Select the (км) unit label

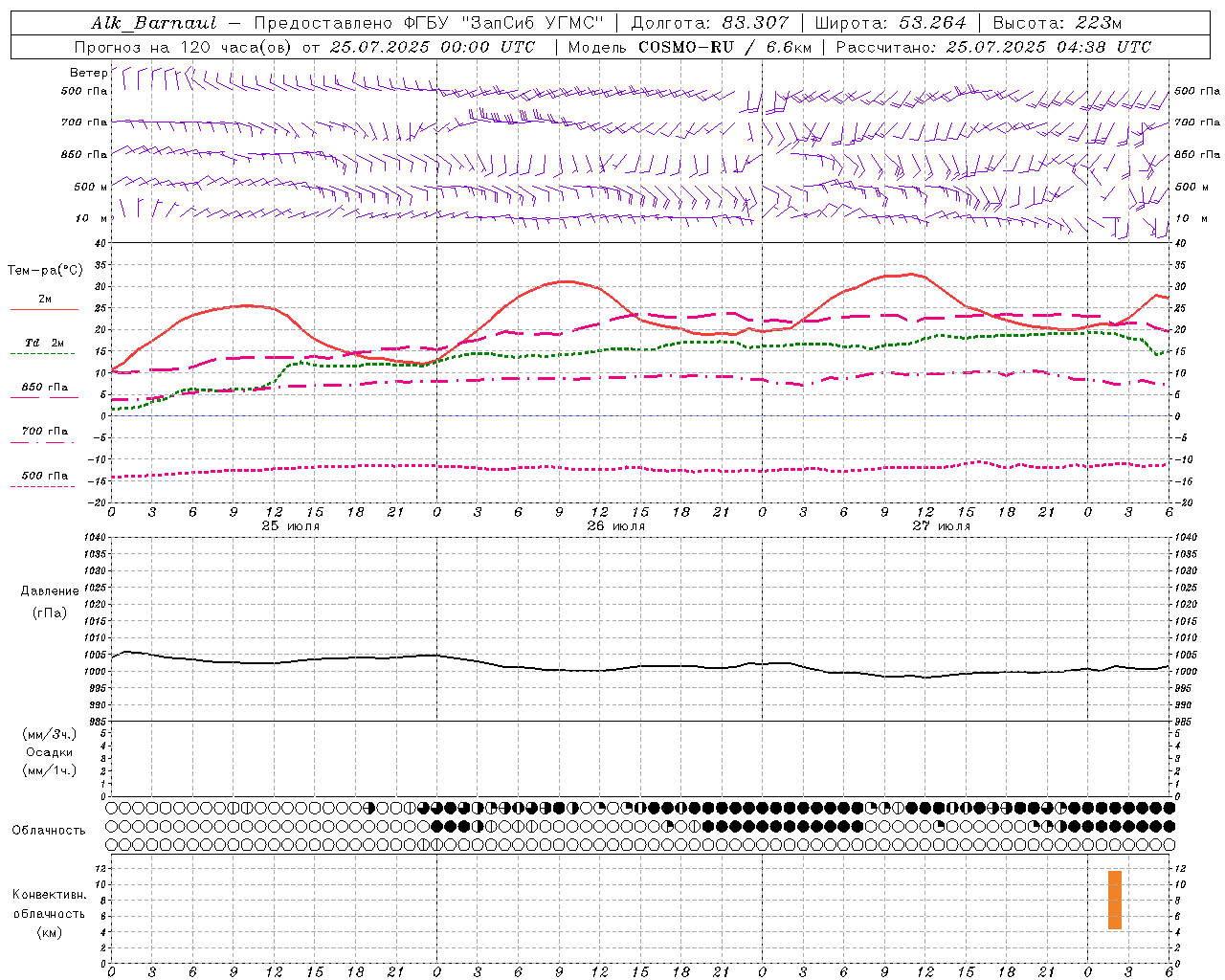(x=49, y=932)
